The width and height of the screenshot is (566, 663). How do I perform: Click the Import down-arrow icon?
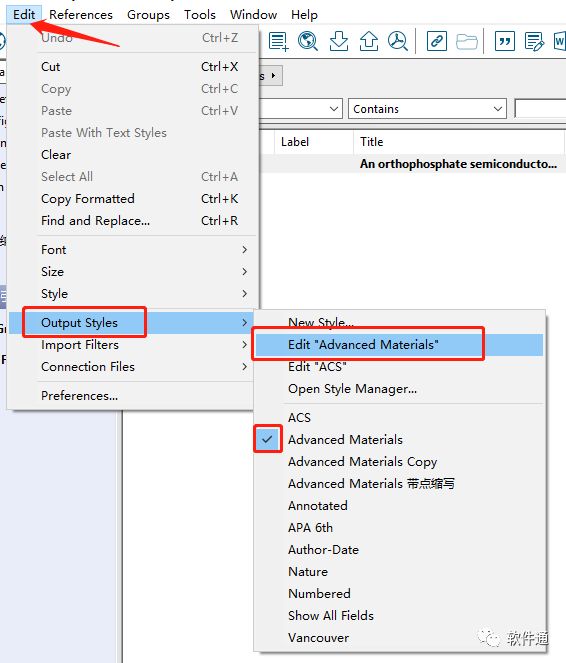(339, 41)
